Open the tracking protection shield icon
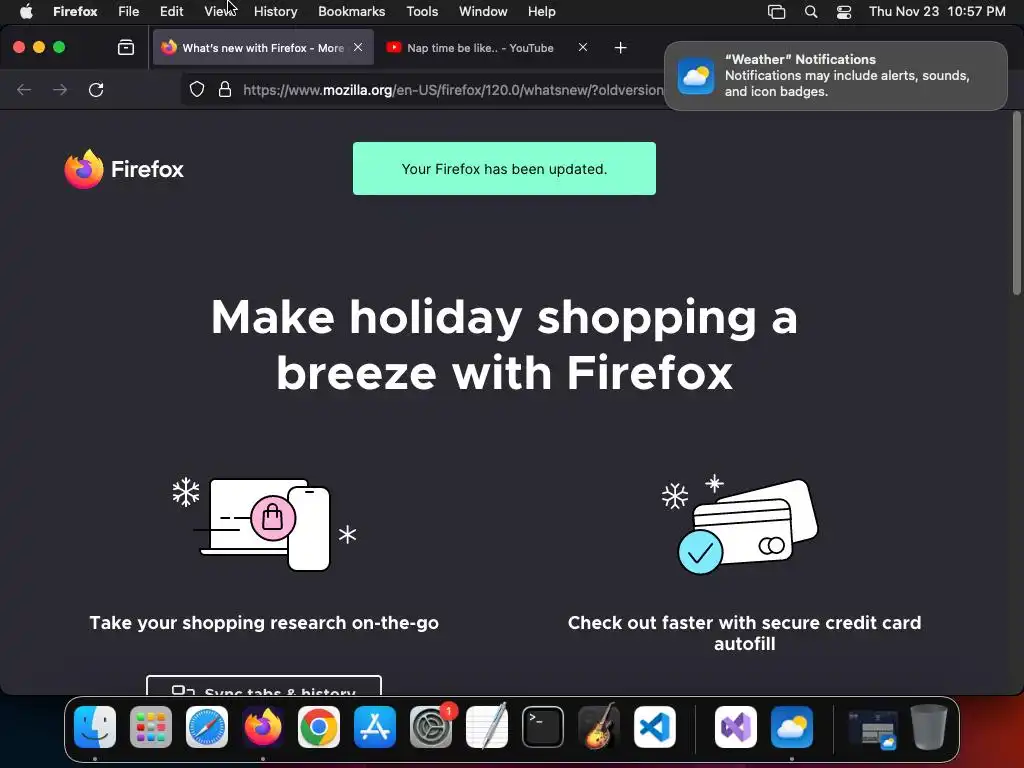This screenshot has width=1024, height=768. coord(197,89)
